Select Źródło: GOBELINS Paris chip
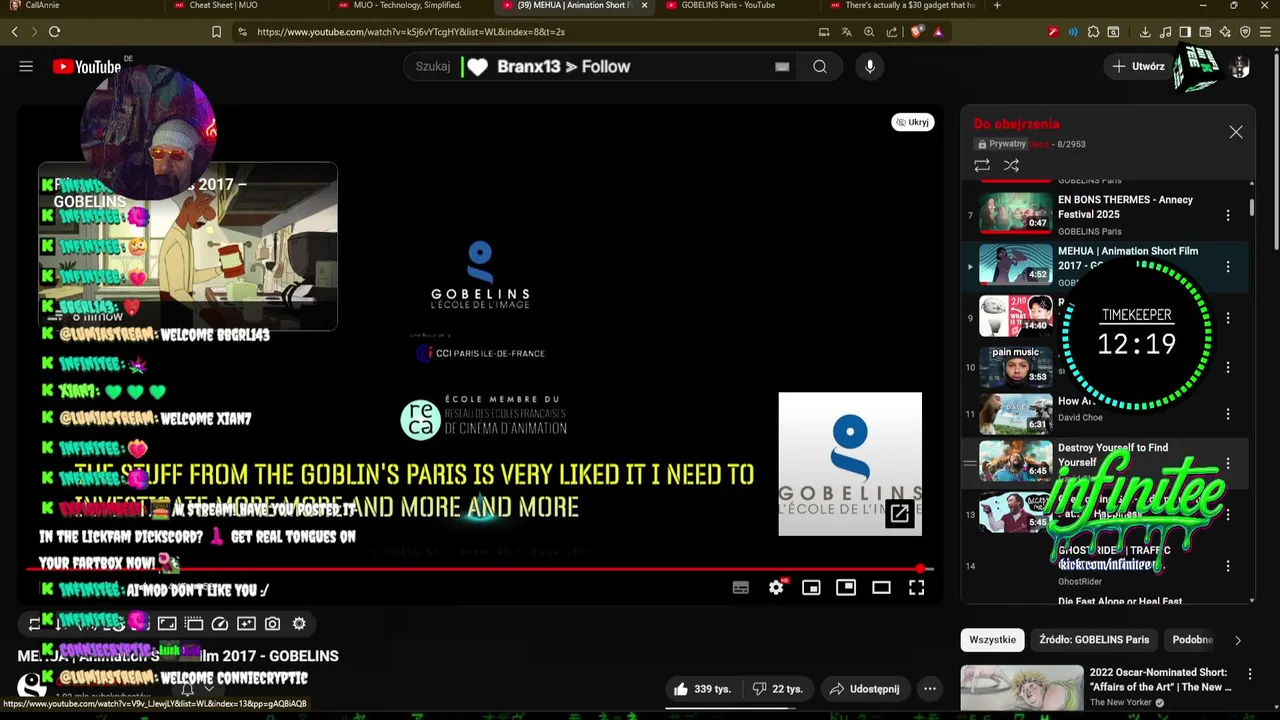The width and height of the screenshot is (1280, 720). click(x=1094, y=640)
